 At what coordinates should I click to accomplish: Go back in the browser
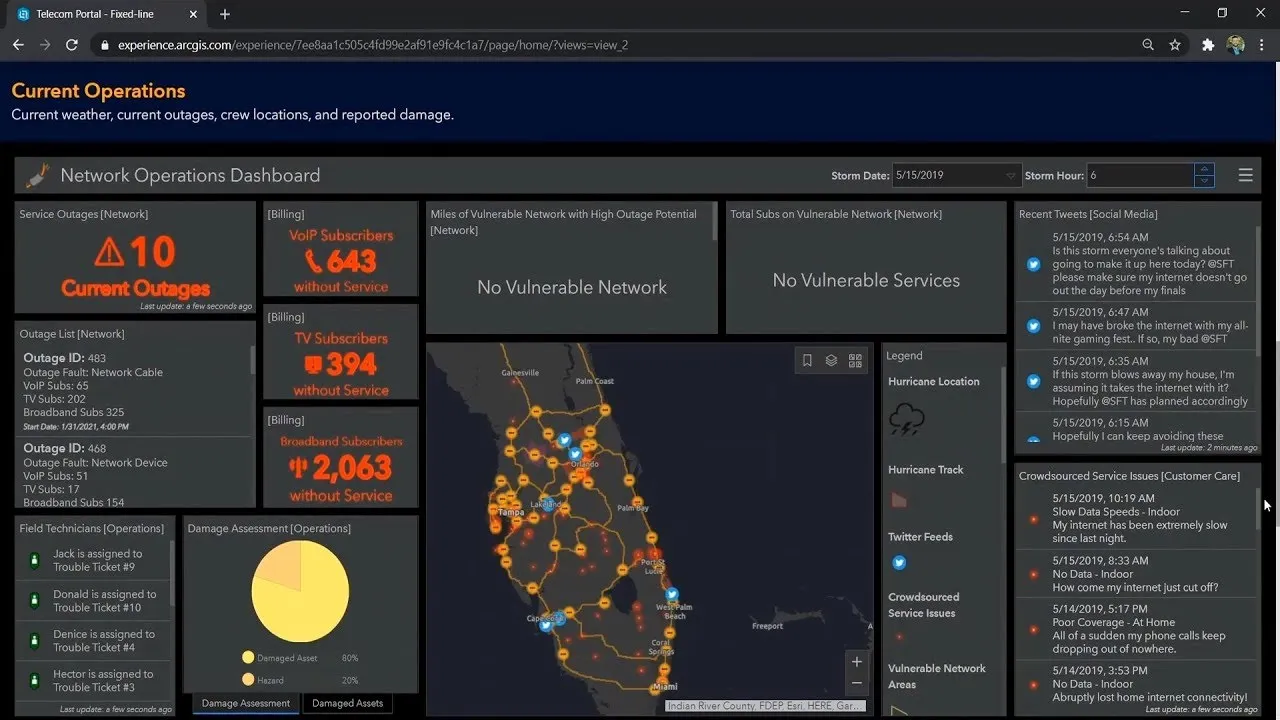click(x=18, y=45)
